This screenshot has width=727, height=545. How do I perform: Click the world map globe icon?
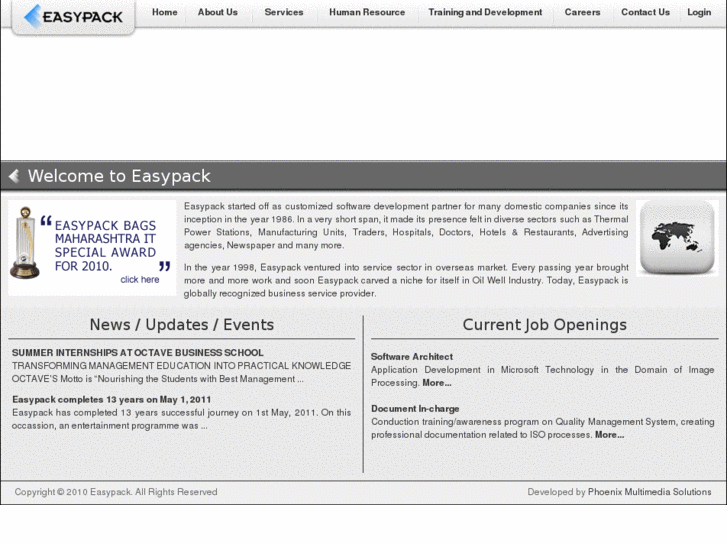[x=677, y=237]
